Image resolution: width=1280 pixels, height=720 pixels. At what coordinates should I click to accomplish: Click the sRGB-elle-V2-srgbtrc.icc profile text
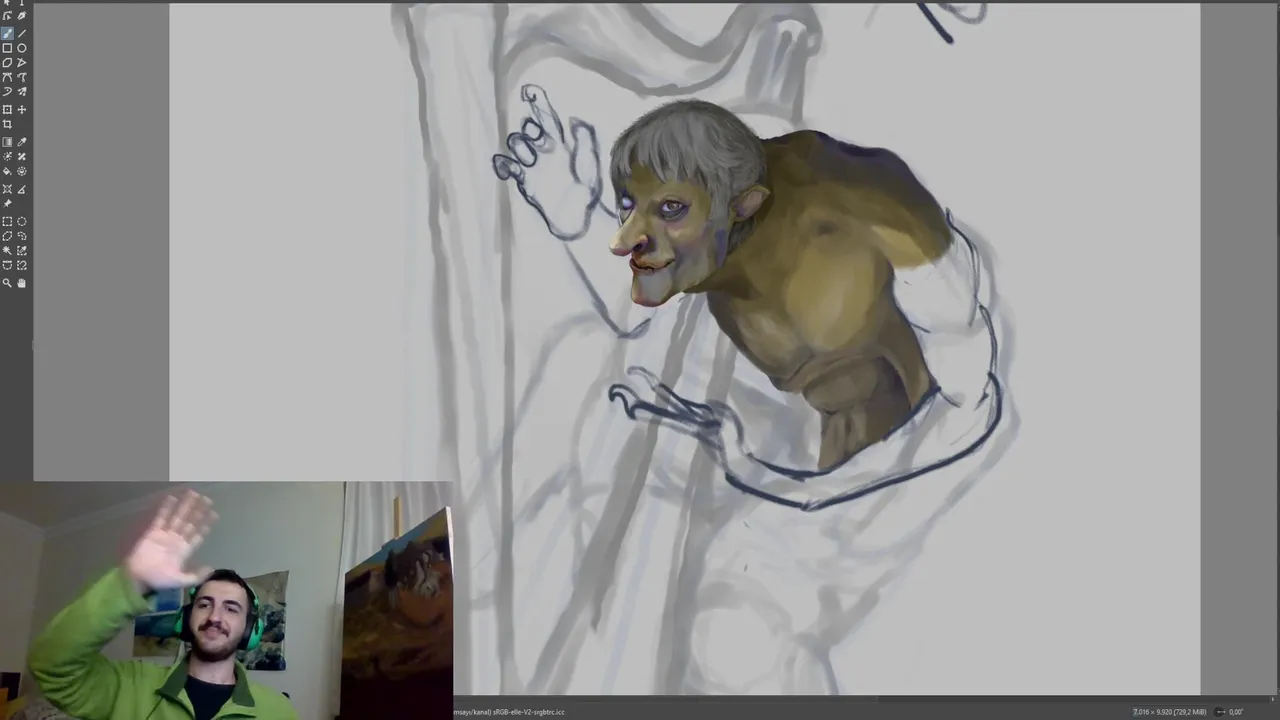(528, 712)
